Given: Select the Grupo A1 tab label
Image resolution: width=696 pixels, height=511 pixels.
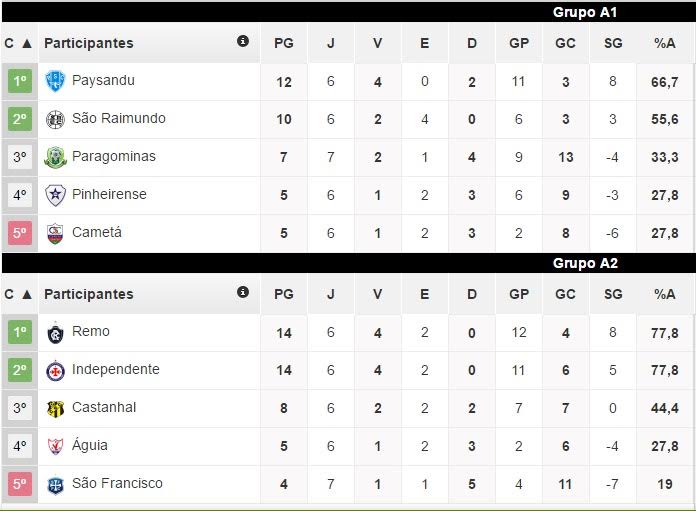Looking at the screenshot, I should click(585, 12).
